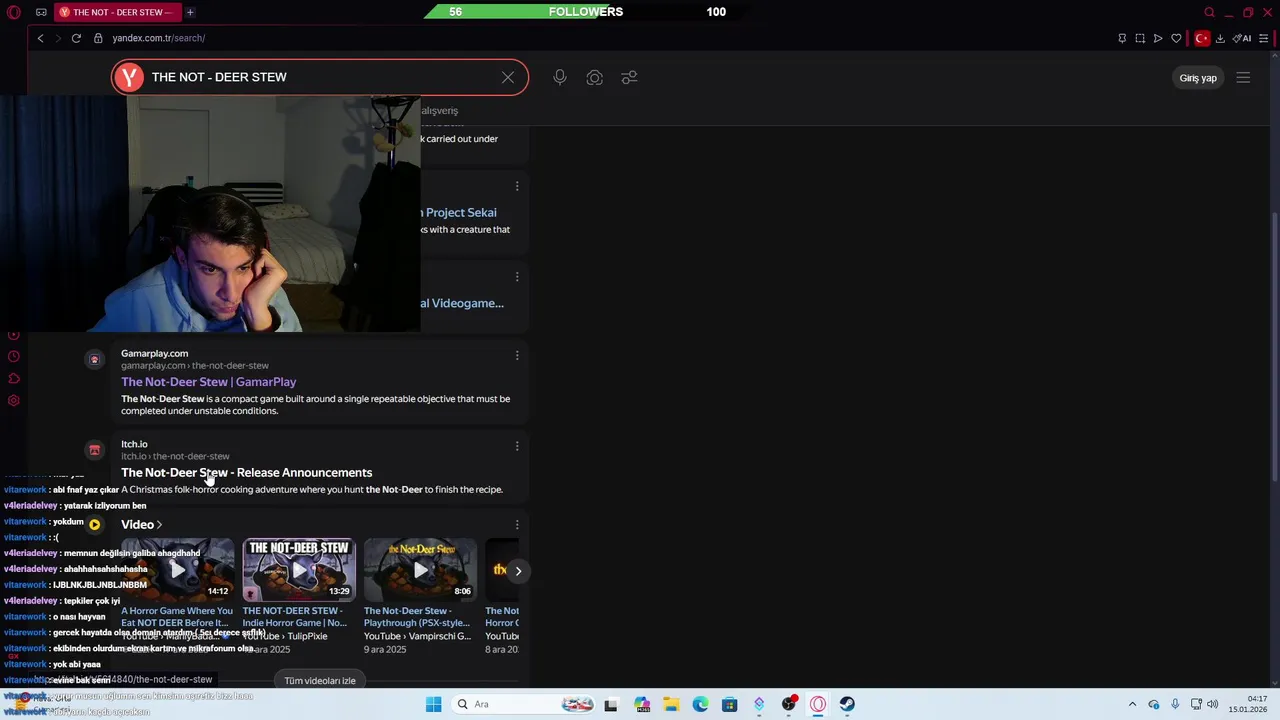
Task: Open the Project Sekai result link
Action: 459,213
